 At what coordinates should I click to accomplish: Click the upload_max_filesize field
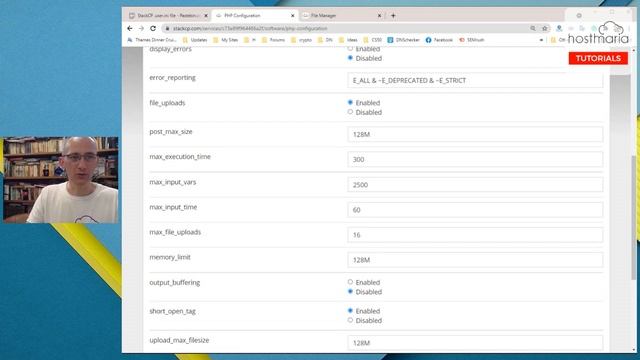475,343
